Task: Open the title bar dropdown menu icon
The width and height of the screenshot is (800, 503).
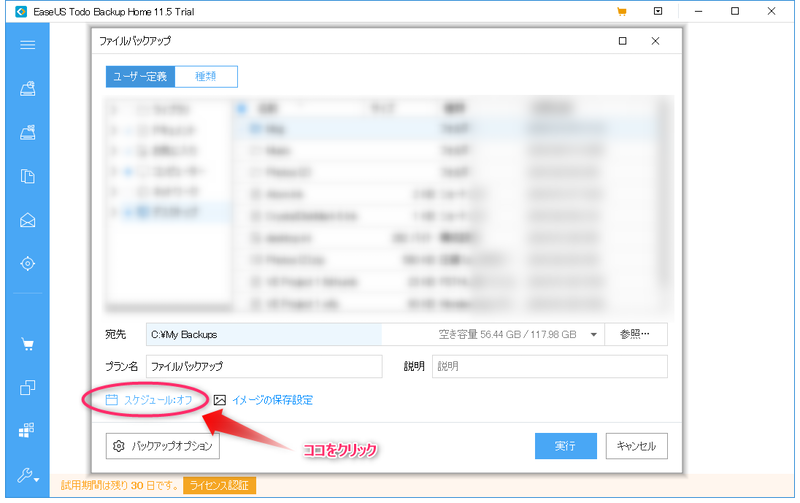Action: click(658, 11)
